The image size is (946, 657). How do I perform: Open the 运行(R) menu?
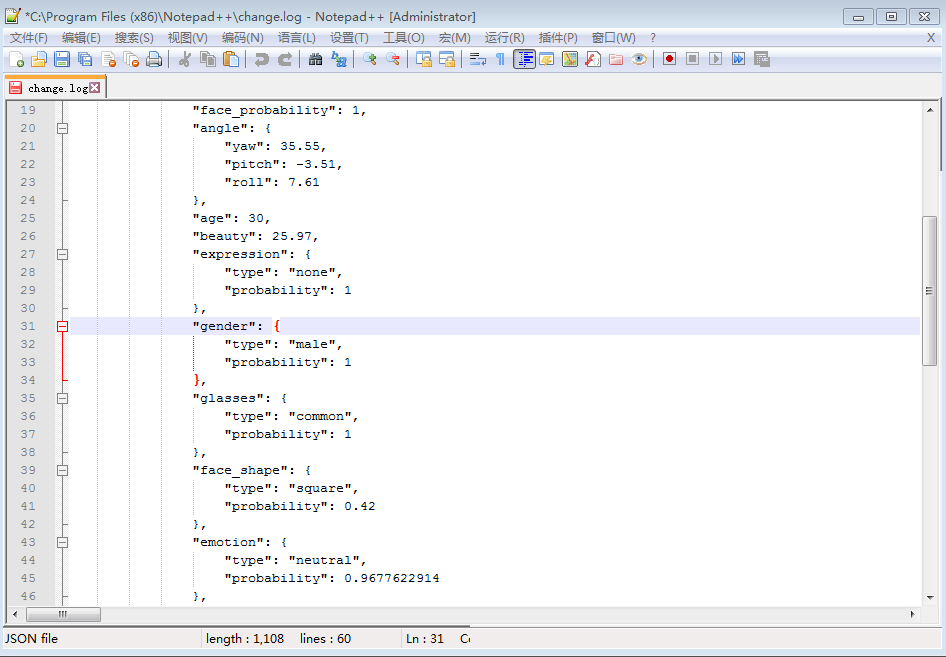click(x=504, y=38)
